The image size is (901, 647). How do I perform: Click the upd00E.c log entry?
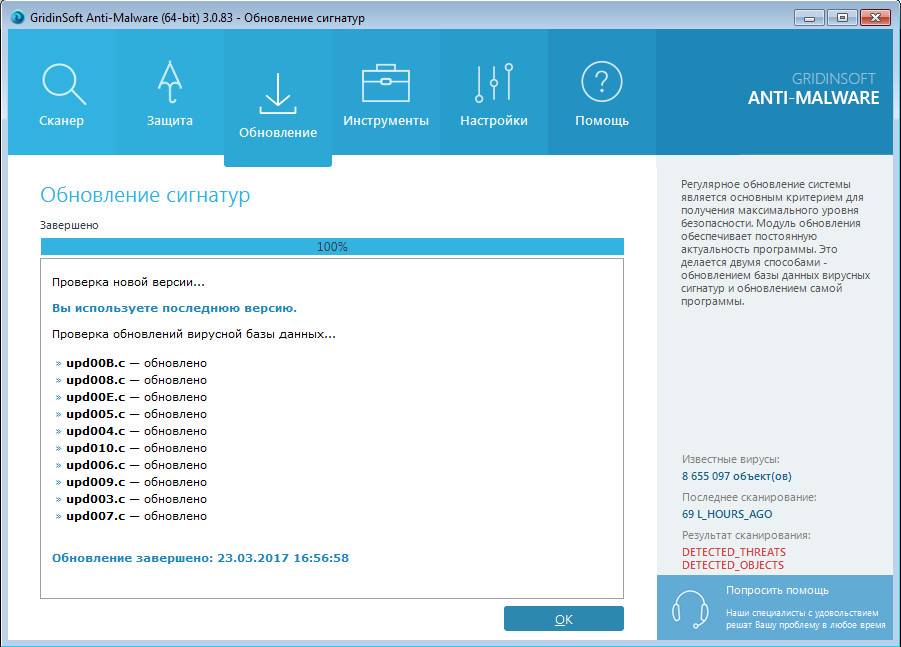click(131, 397)
